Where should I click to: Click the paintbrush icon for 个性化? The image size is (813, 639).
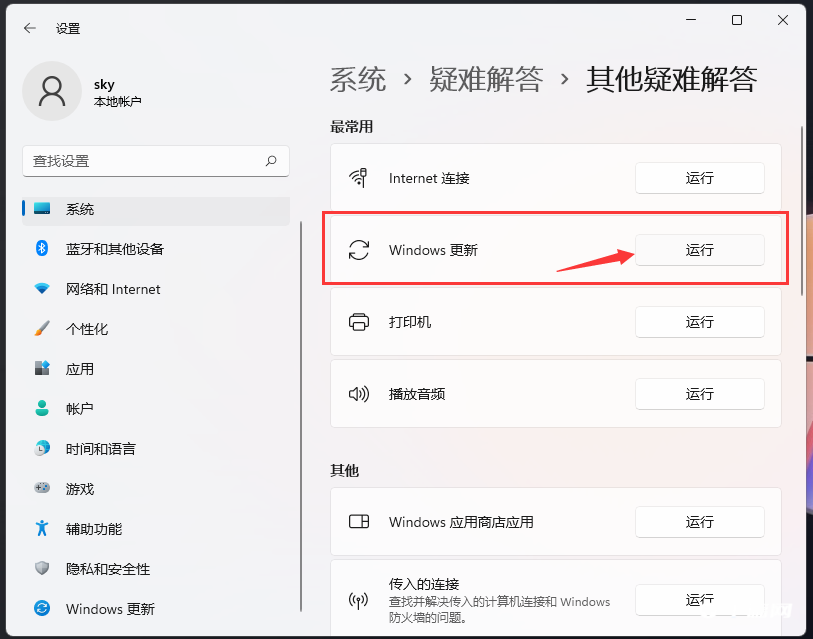(x=41, y=329)
